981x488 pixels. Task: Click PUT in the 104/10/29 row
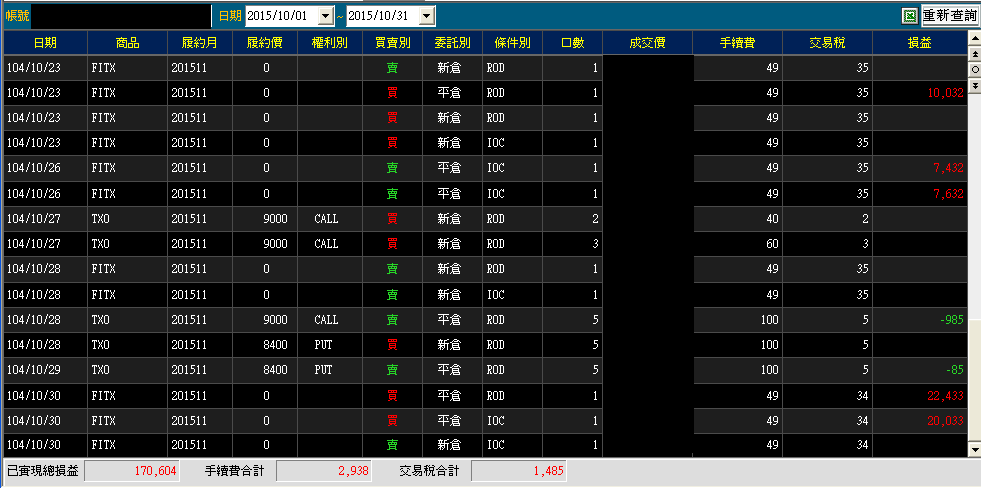323,370
